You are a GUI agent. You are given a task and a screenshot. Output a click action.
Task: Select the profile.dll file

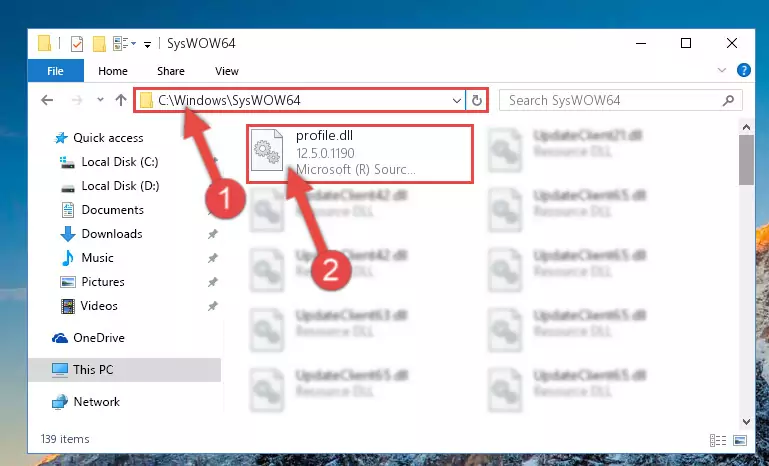point(359,154)
